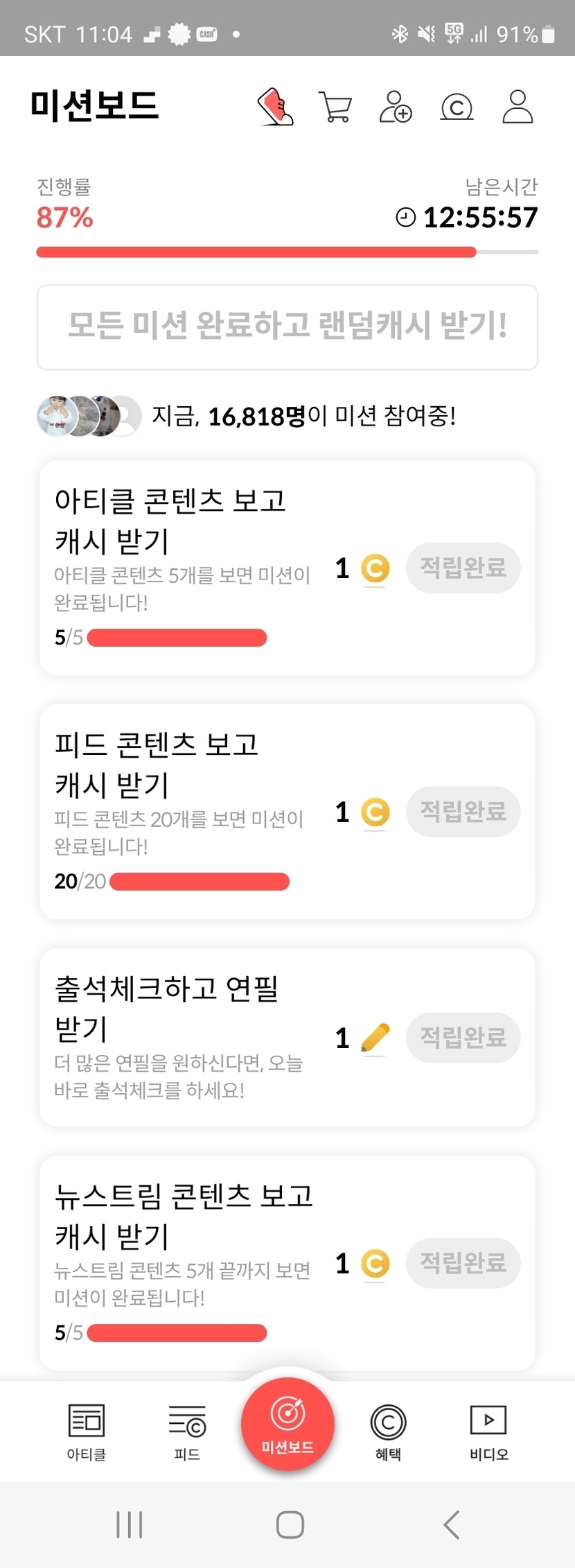Screen dimensions: 575x1568
Task: Tap 모든 미션 완료하고 랜덤캐시 받기 button
Action: pos(287,326)
